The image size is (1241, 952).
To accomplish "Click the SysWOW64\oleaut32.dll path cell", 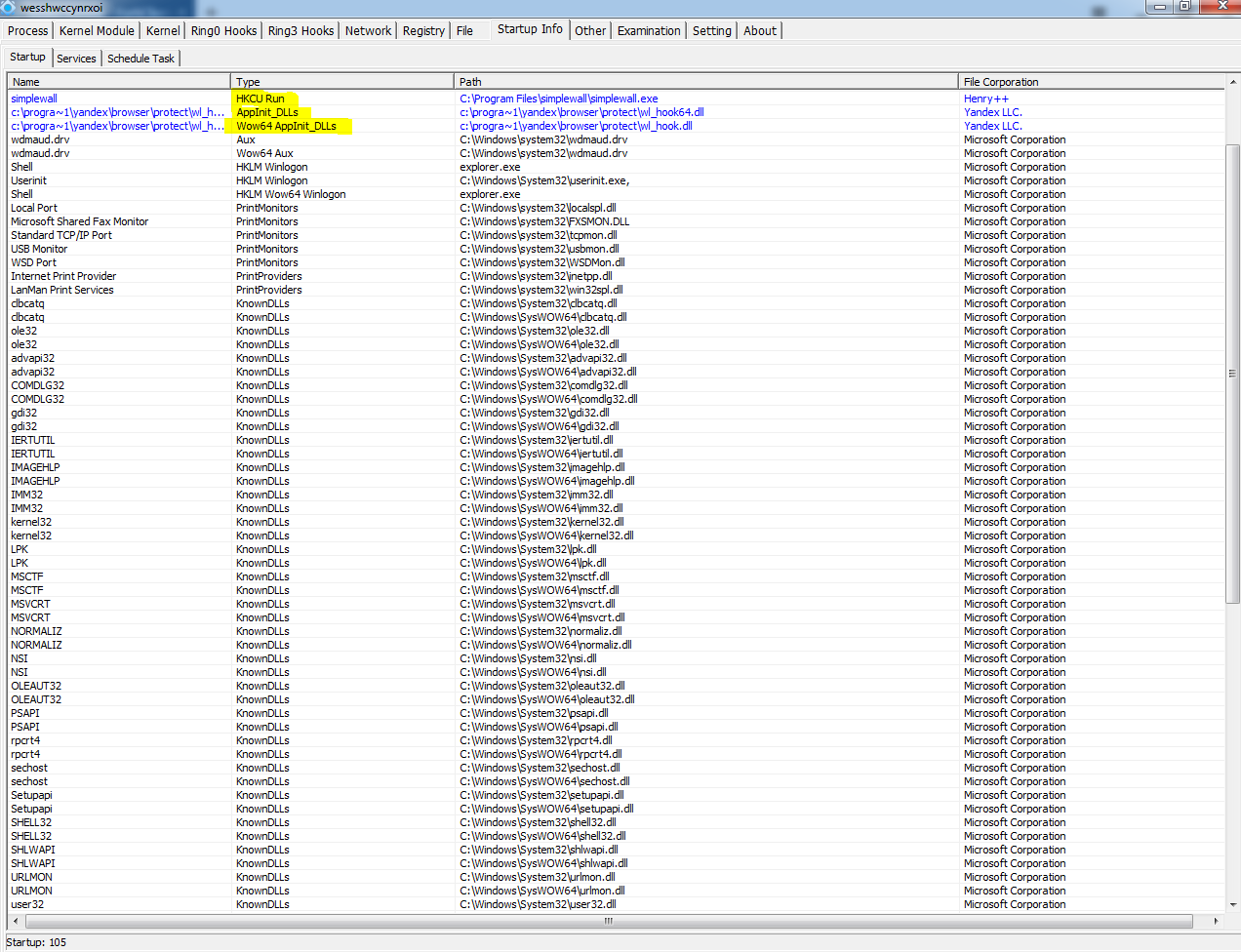I will [x=547, y=699].
